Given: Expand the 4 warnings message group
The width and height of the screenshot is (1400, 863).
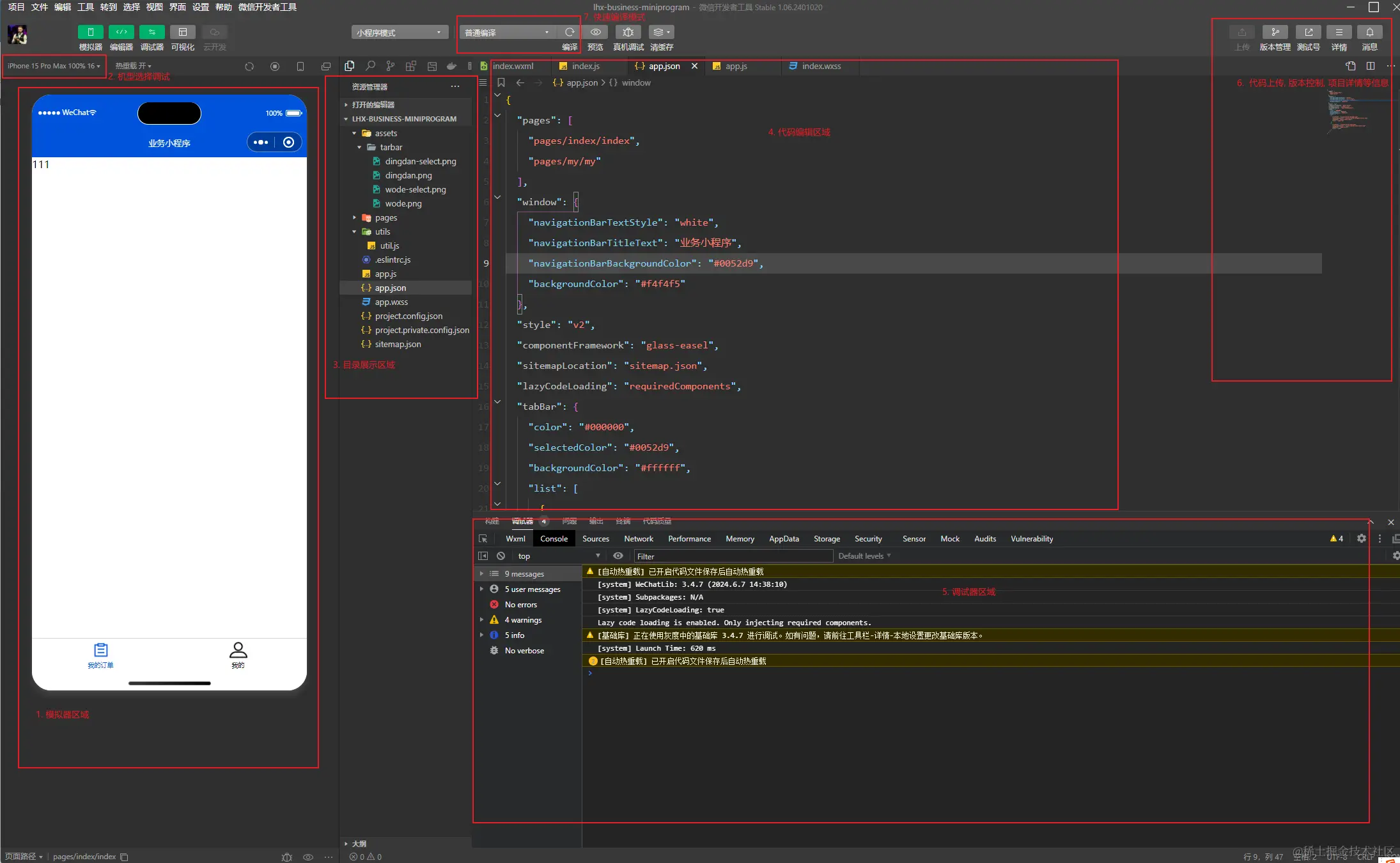Looking at the screenshot, I should pyautogui.click(x=527, y=620).
